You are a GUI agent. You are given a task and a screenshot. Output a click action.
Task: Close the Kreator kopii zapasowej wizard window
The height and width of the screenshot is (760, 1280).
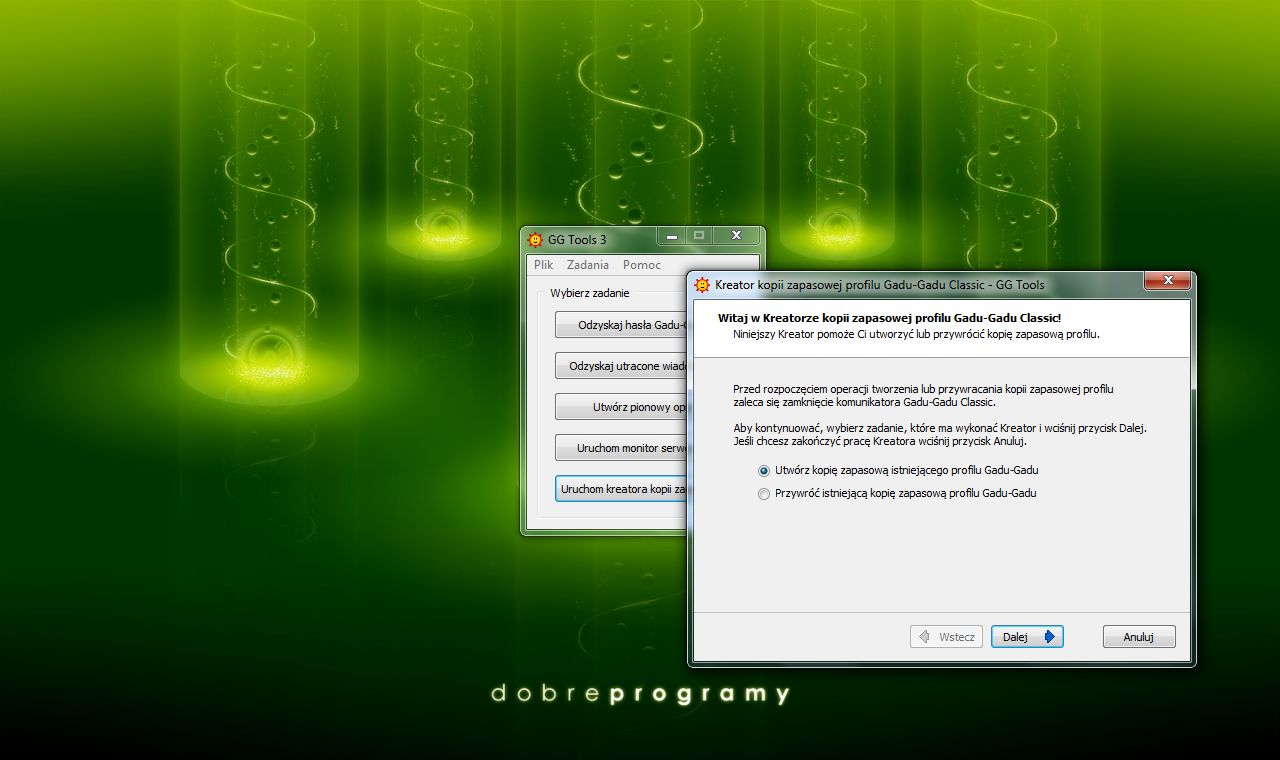tap(1166, 281)
